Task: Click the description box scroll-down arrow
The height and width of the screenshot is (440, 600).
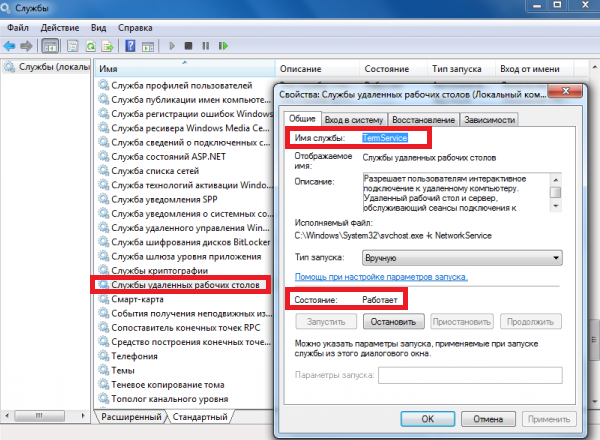Action: pos(556,206)
